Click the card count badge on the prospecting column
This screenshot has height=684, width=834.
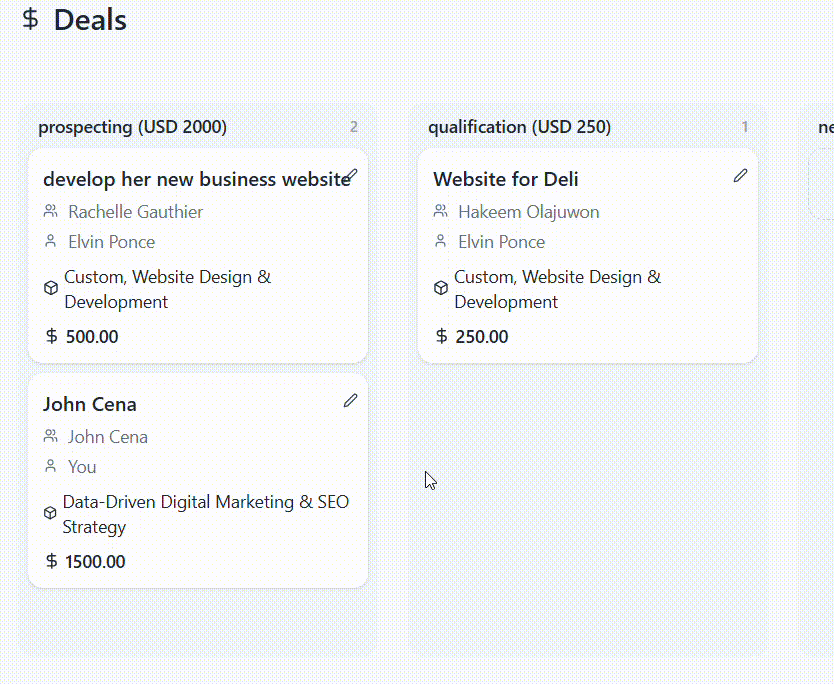click(x=354, y=126)
